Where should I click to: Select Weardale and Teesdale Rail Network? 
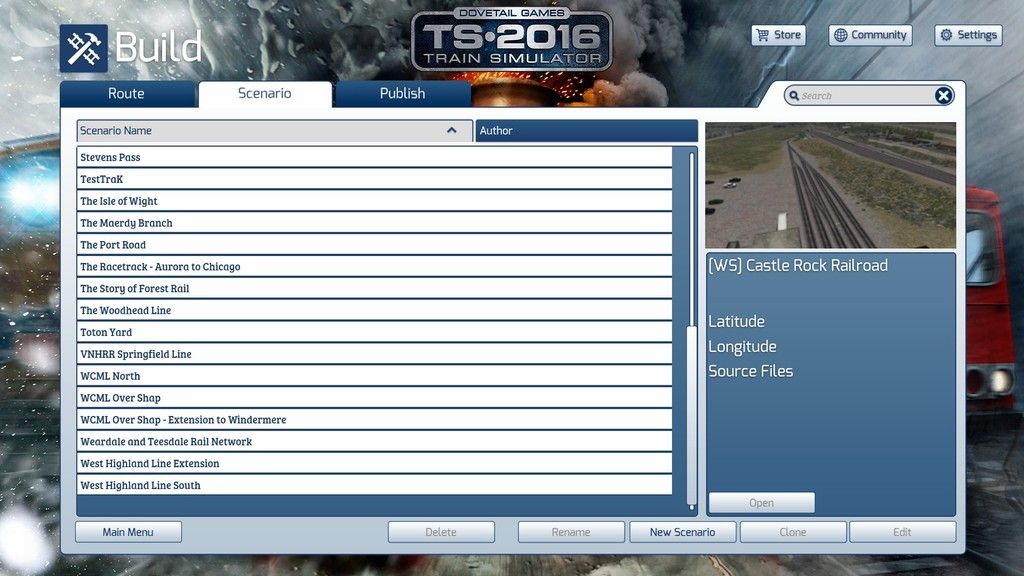tap(375, 441)
